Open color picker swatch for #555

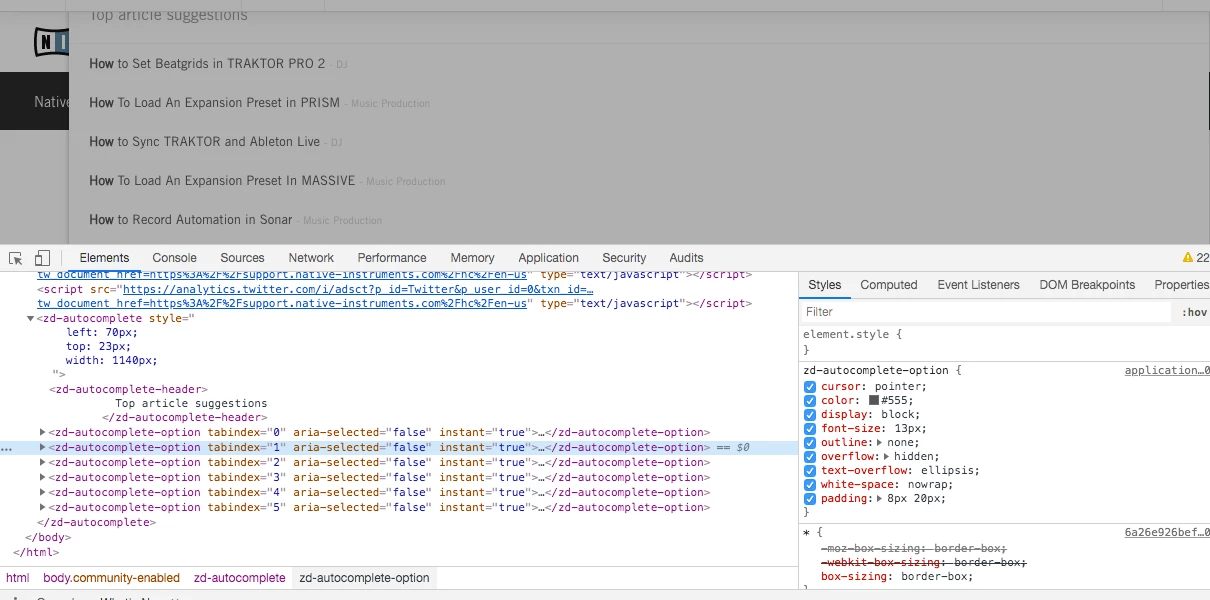[x=874, y=400]
